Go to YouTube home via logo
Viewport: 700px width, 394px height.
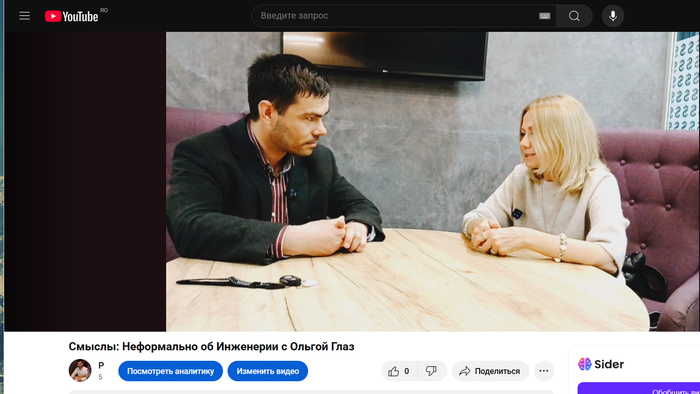pyautogui.click(x=71, y=16)
